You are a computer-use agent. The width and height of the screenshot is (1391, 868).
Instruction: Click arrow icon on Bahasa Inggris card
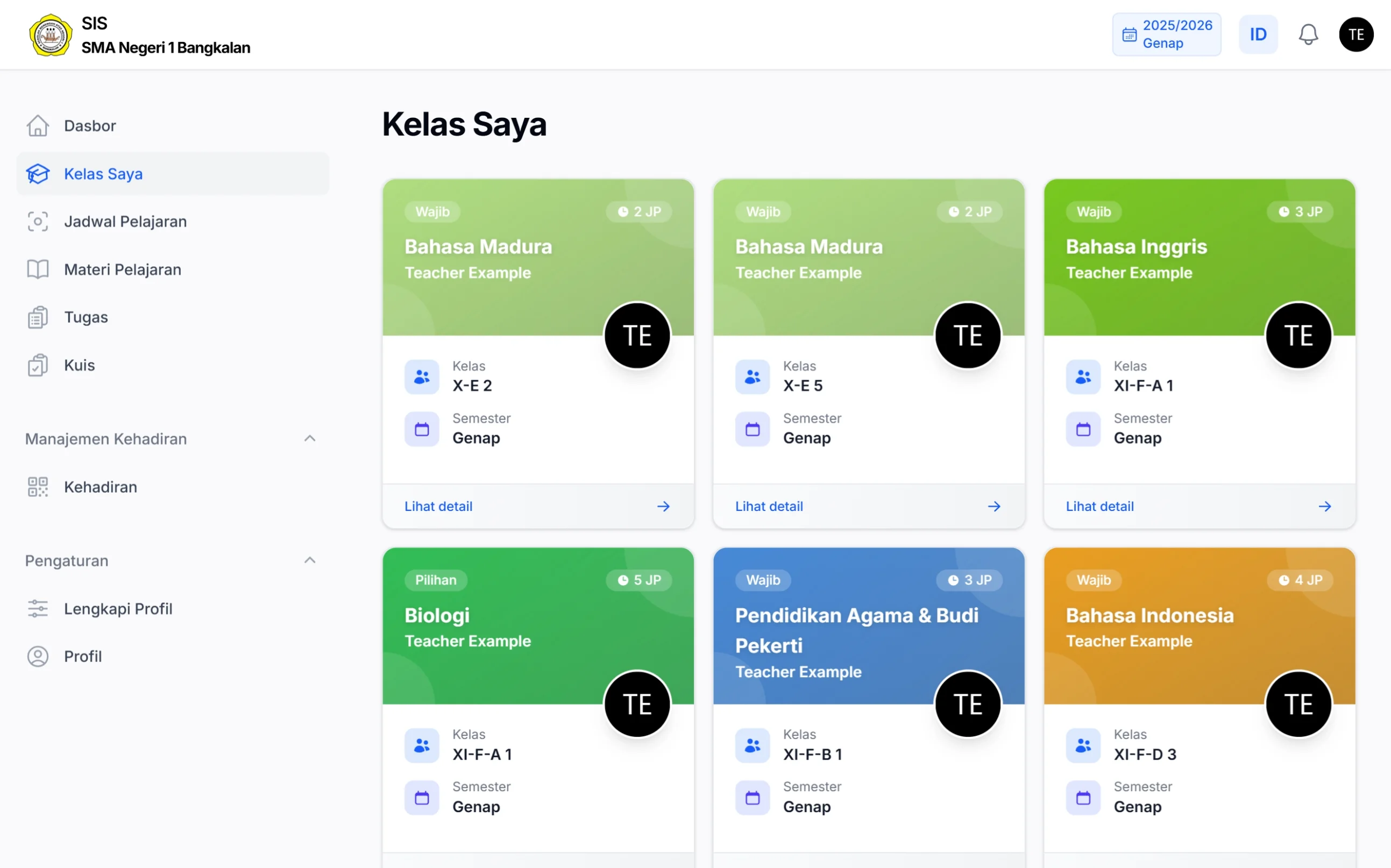click(1324, 507)
